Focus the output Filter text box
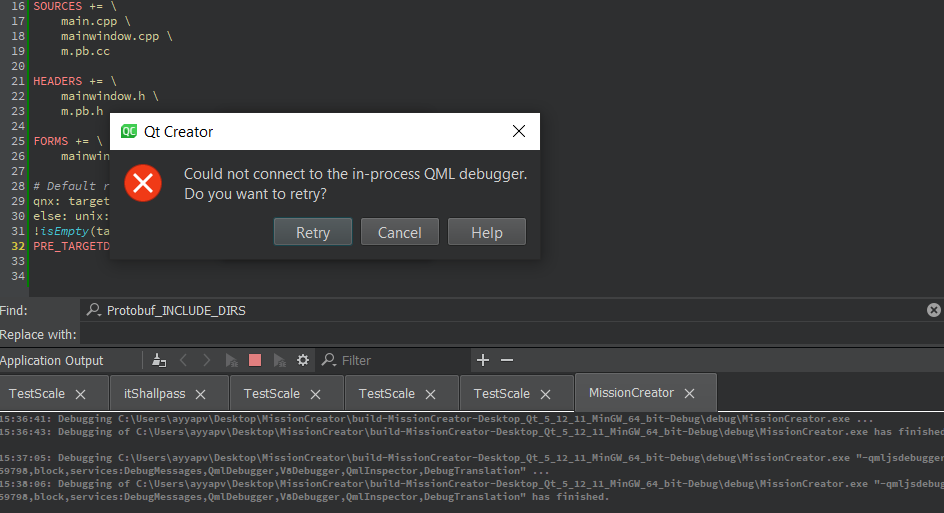This screenshot has width=944, height=513. 400,360
